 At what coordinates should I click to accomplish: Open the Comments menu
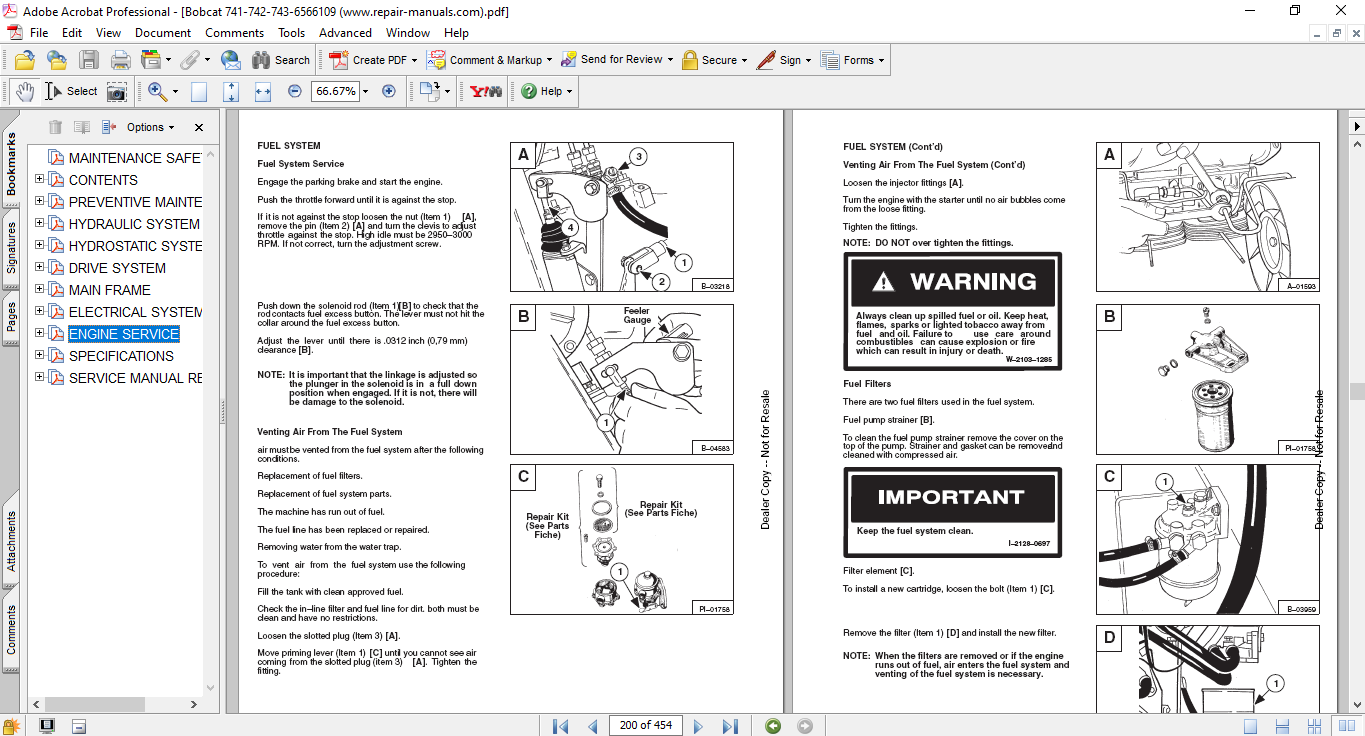[x=235, y=33]
